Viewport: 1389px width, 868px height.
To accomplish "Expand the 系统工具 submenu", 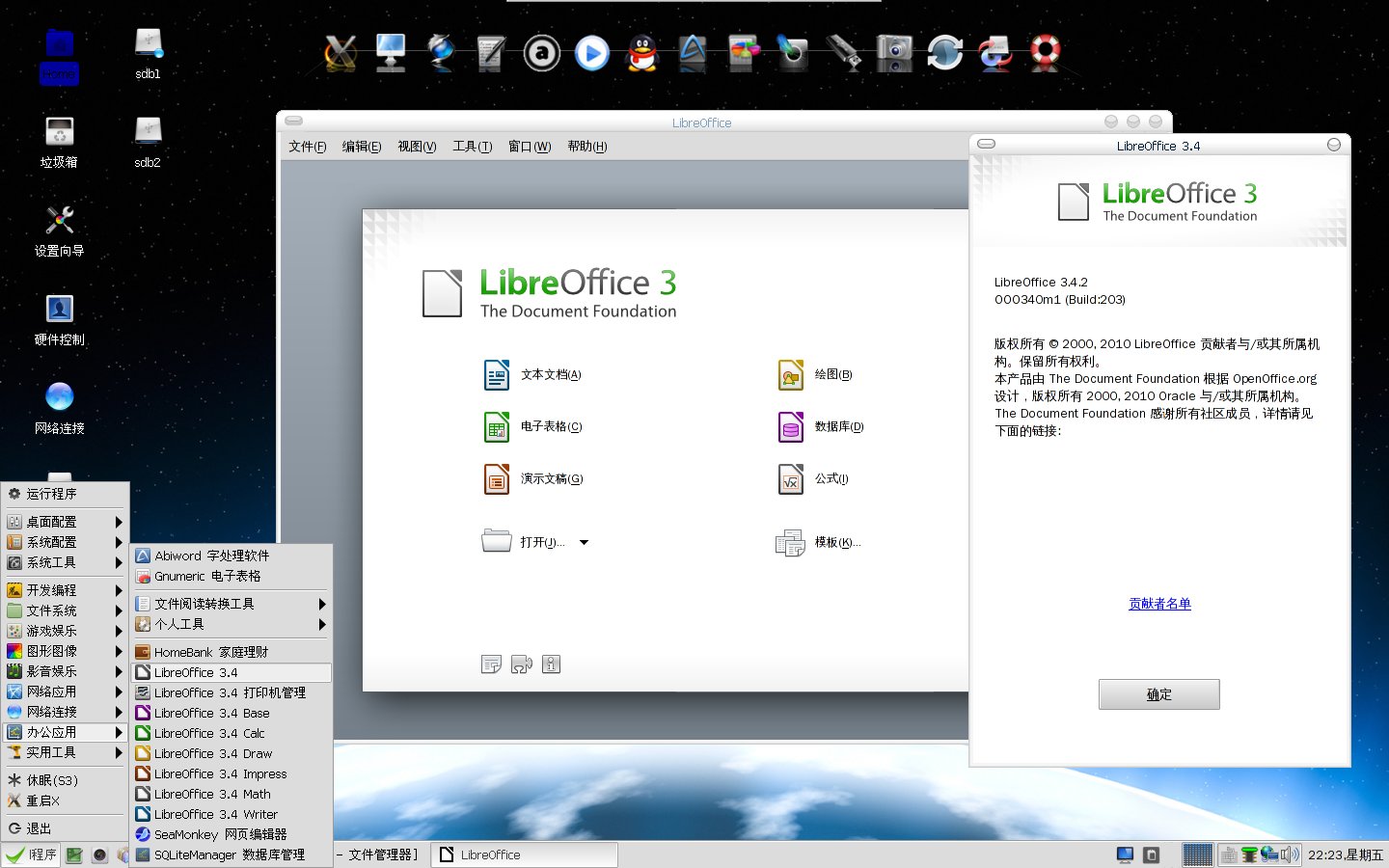I will [x=66, y=562].
